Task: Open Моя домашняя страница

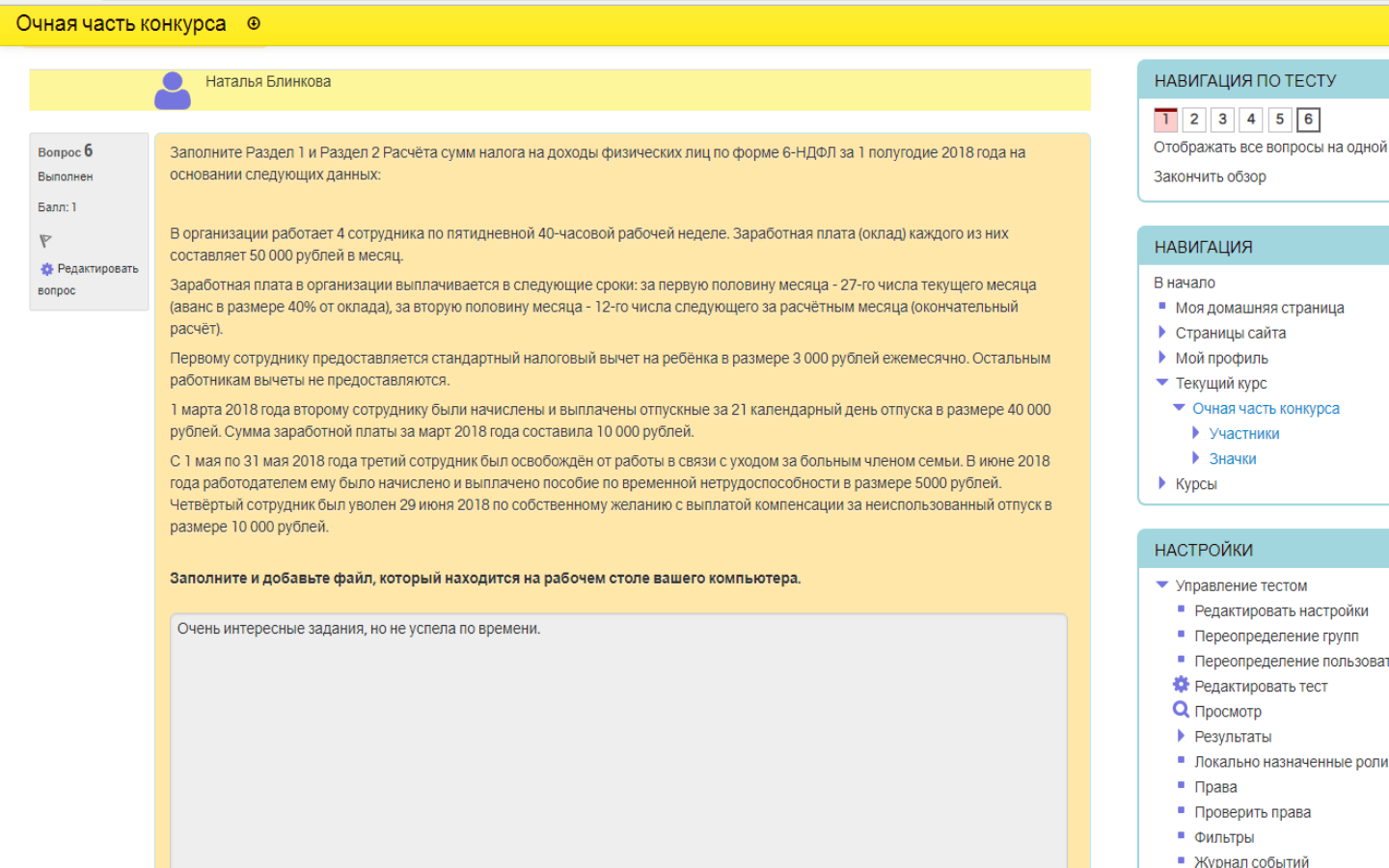Action: pyautogui.click(x=1260, y=308)
